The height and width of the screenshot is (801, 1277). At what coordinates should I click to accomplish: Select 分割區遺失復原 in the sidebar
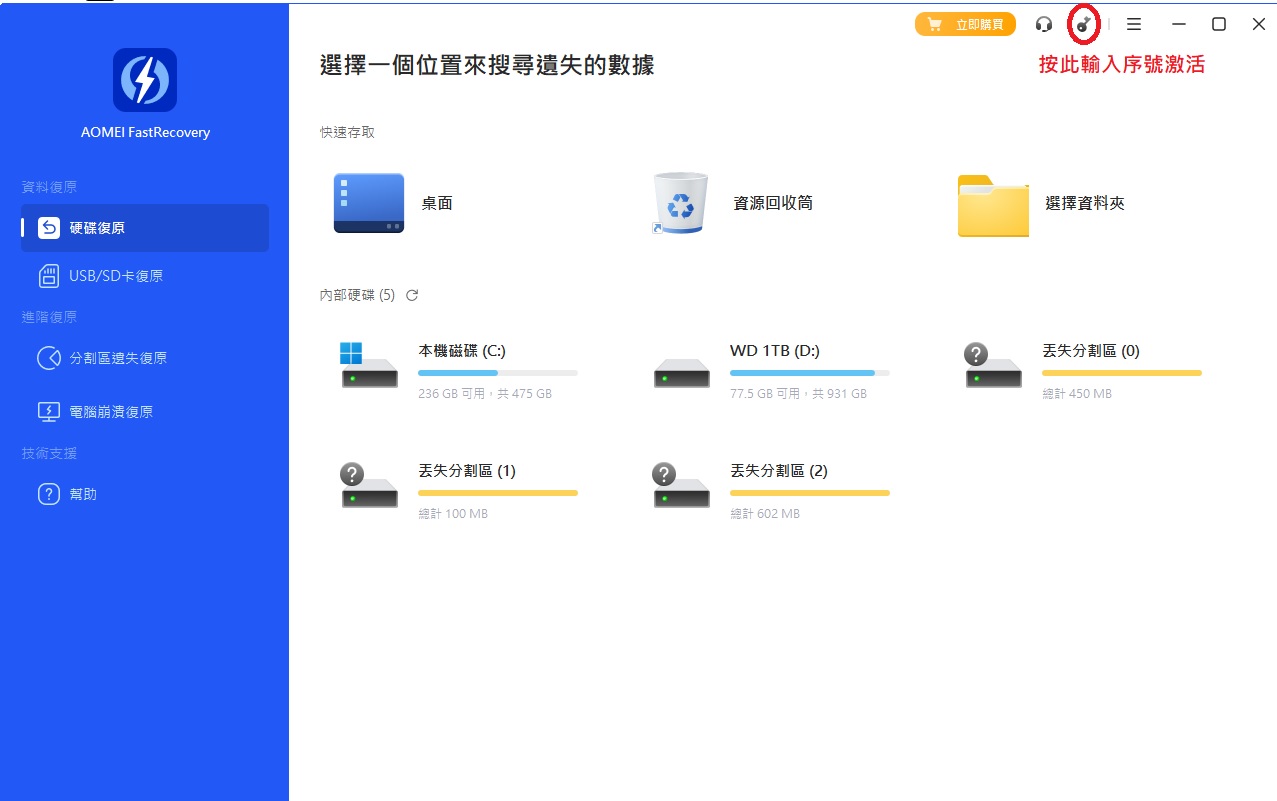point(49,358)
